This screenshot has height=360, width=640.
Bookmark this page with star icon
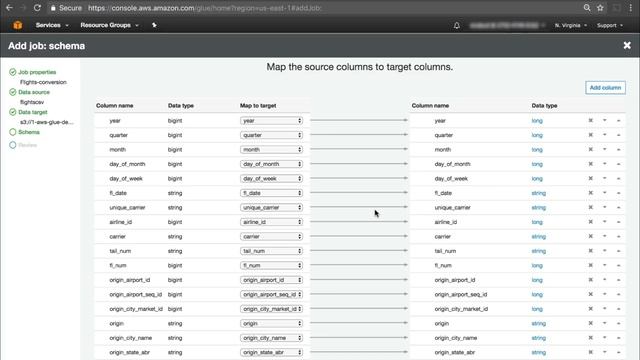[600, 8]
